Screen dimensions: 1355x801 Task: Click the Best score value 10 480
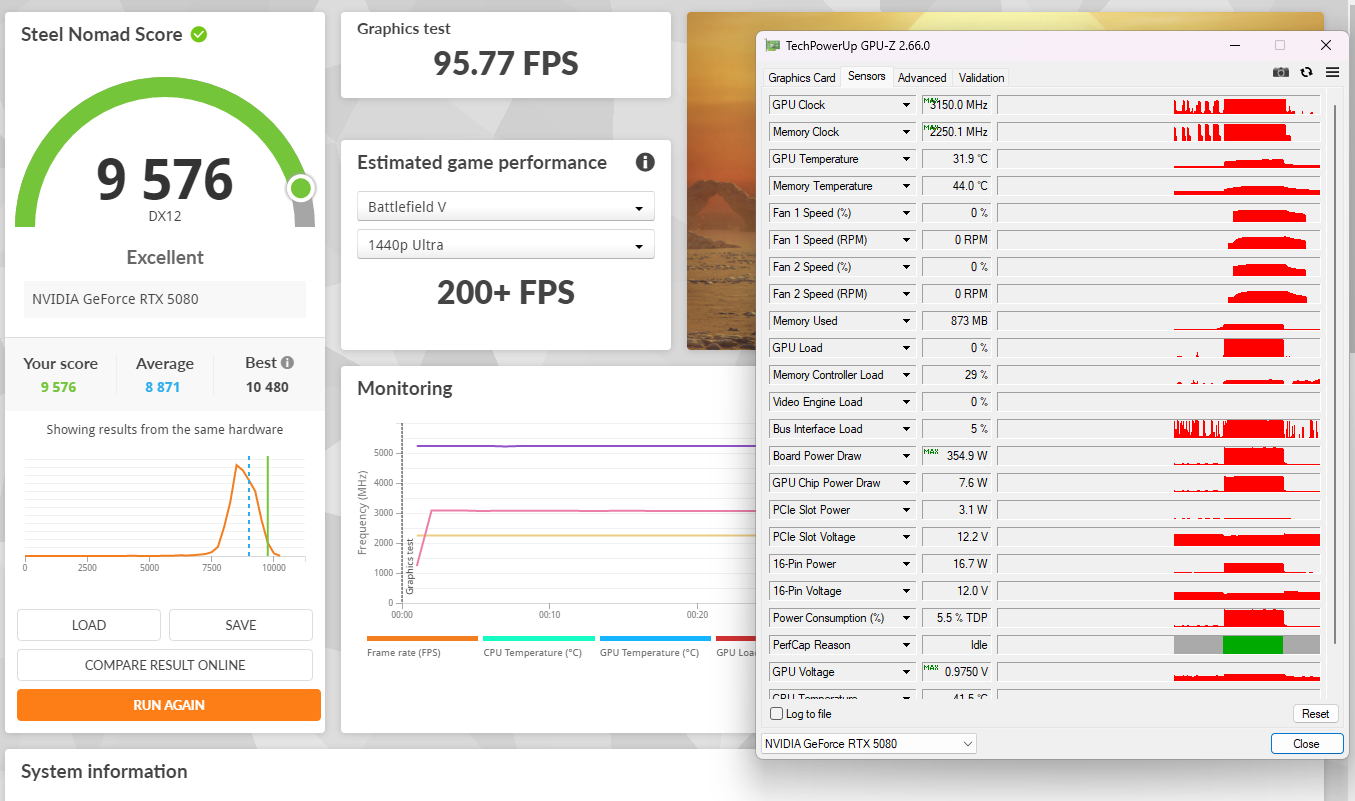click(x=267, y=387)
